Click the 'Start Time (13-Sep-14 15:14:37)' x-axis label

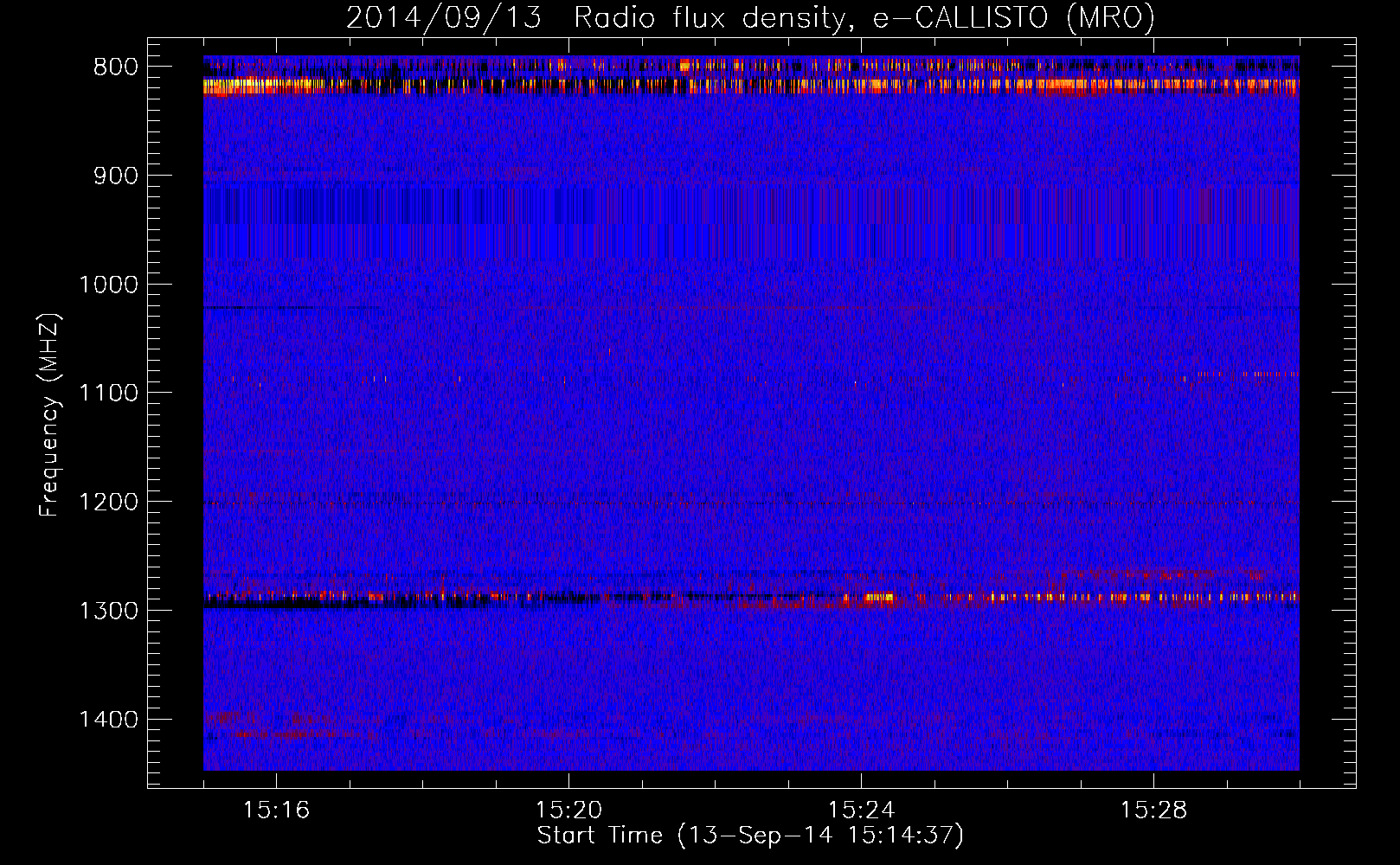[750, 836]
